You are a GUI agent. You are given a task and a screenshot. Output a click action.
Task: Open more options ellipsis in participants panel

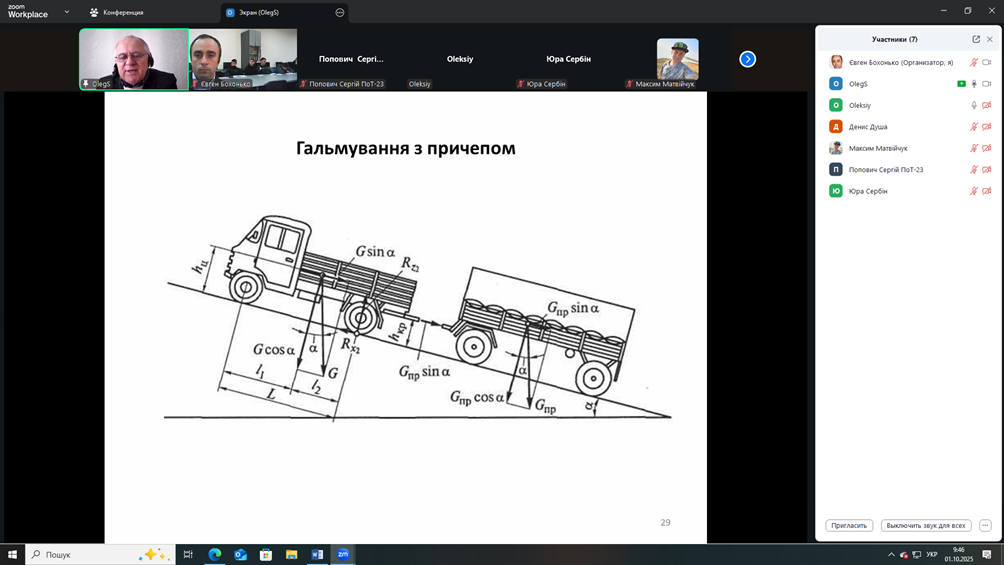pyautogui.click(x=985, y=525)
